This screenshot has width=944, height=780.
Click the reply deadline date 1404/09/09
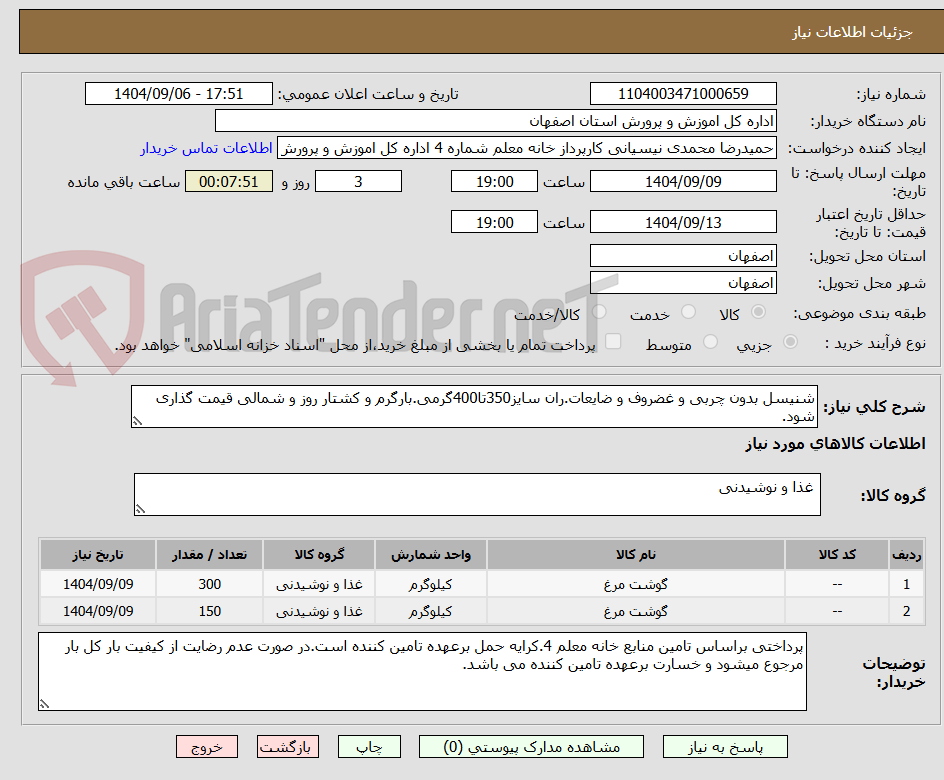pos(683,181)
